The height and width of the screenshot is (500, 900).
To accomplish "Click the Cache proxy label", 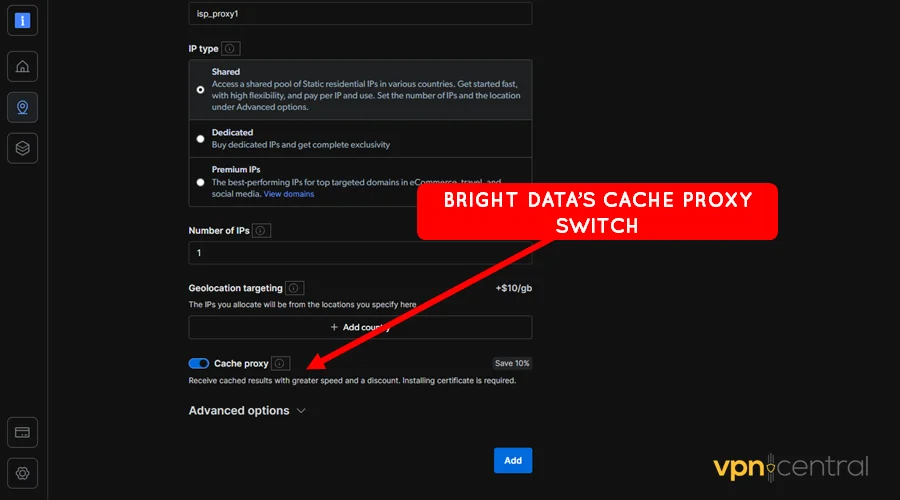I will click(x=241, y=363).
